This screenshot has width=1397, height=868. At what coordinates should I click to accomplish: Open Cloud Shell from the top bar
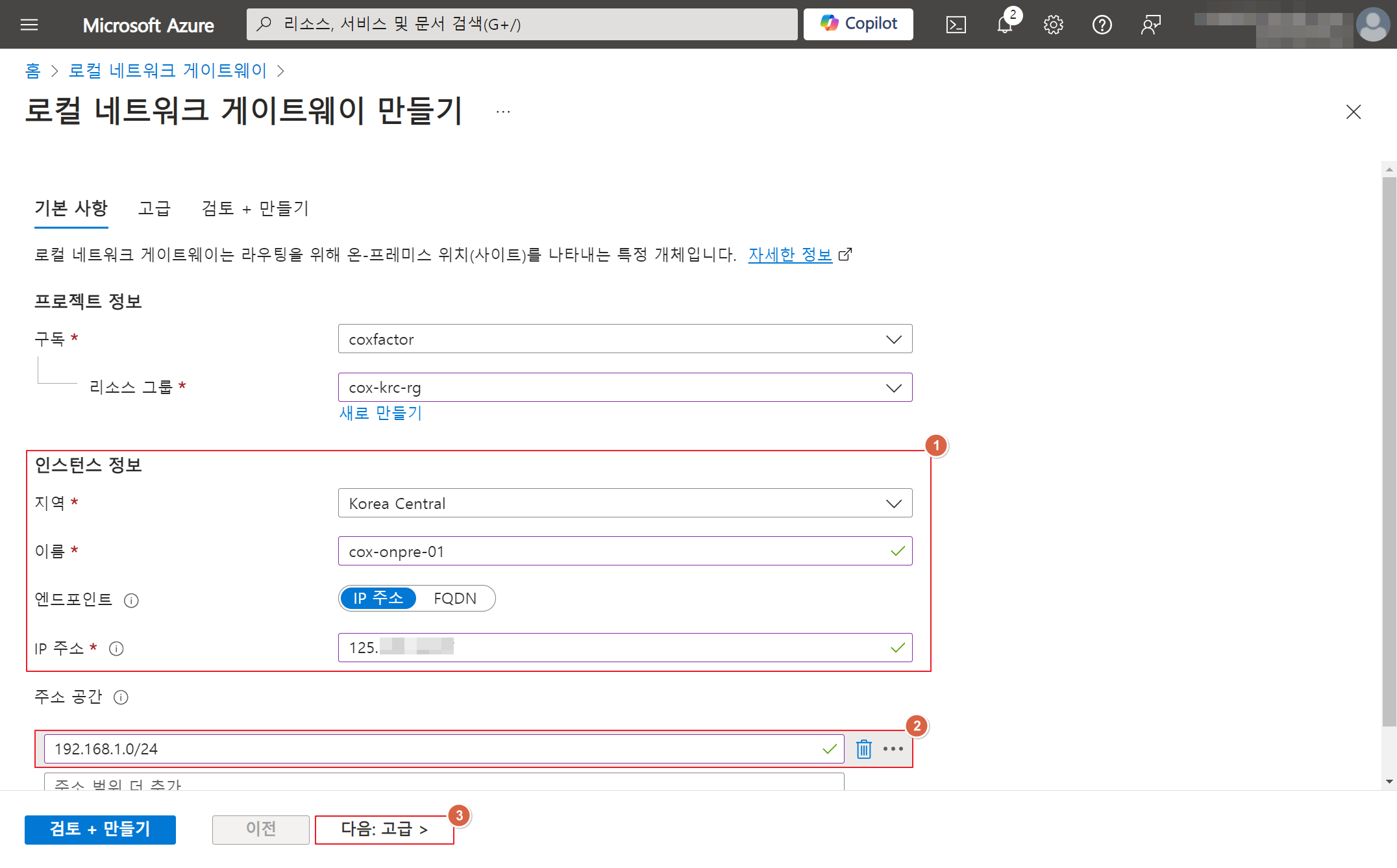956,25
